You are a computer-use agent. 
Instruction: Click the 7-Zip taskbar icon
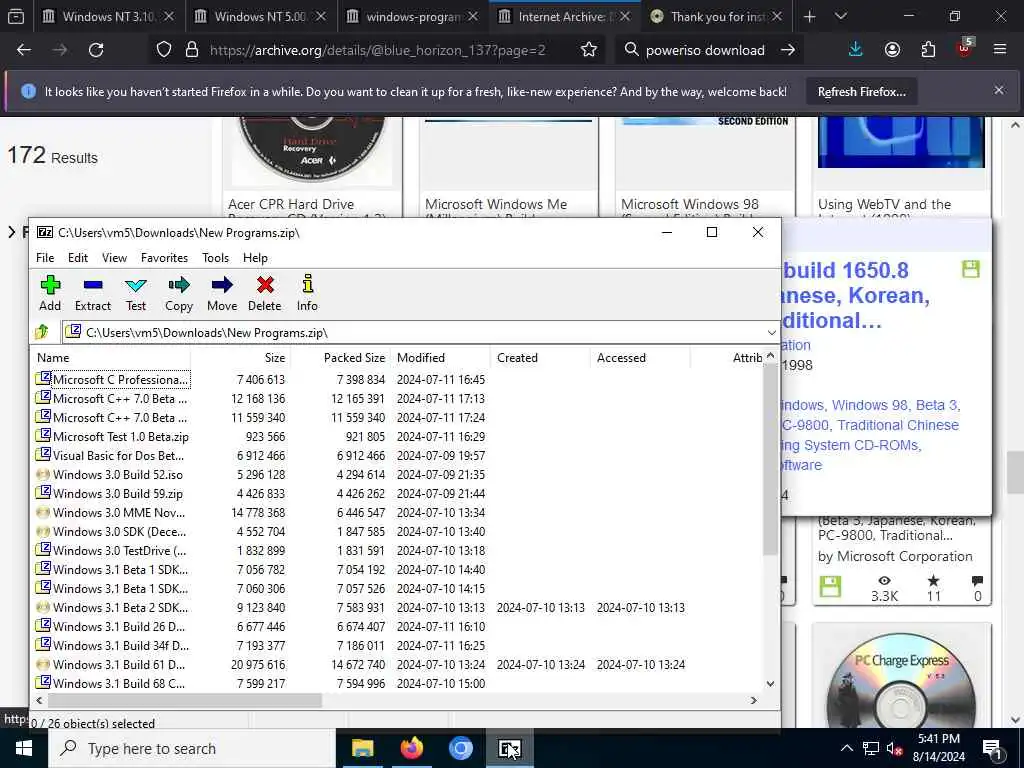click(509, 748)
